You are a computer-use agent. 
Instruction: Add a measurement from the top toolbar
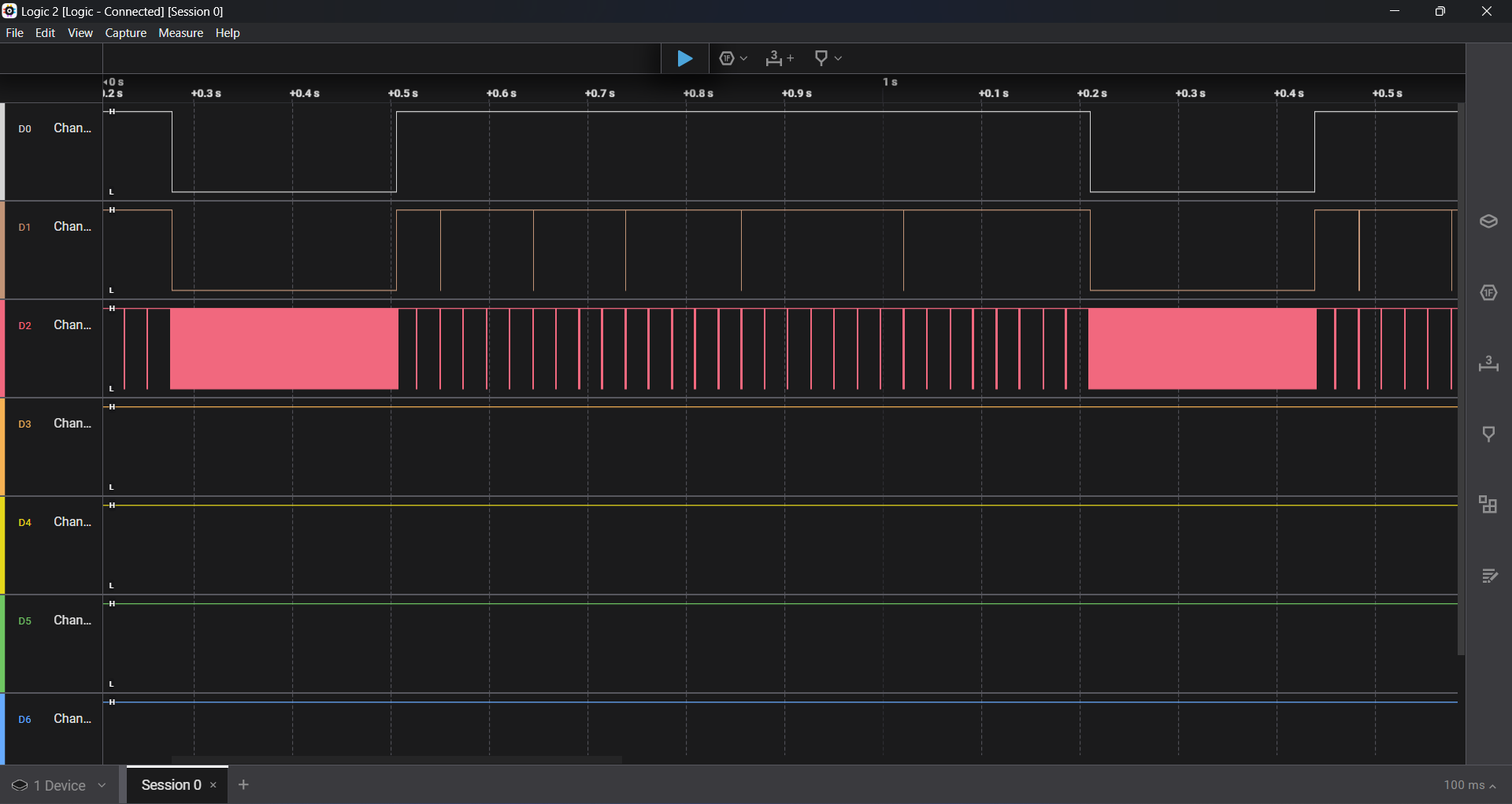tap(779, 58)
